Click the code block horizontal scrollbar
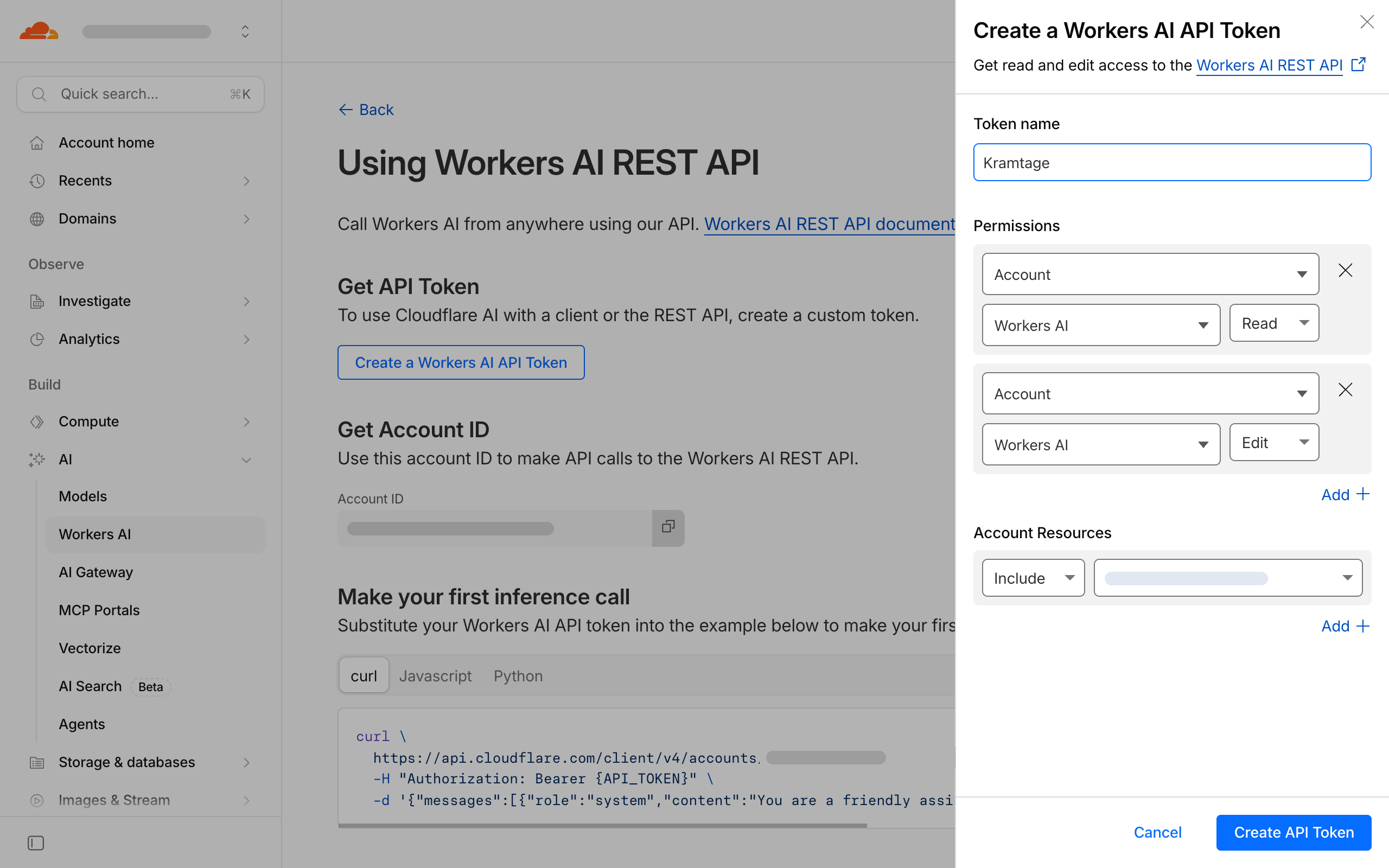1389x868 pixels. [x=602, y=826]
